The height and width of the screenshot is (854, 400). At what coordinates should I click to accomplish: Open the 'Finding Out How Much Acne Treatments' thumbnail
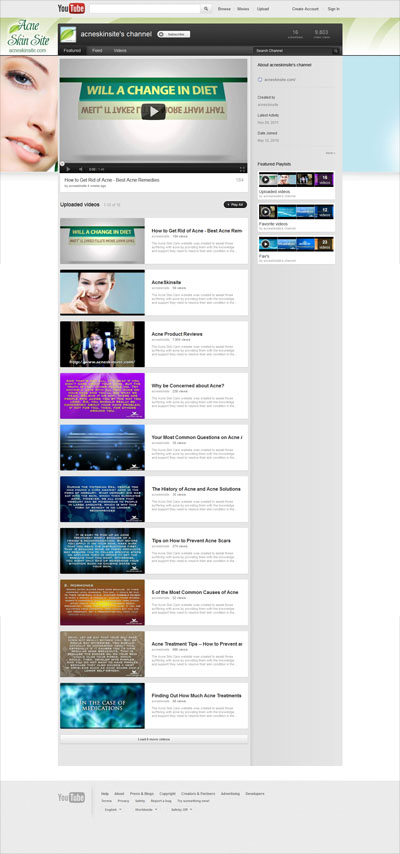coord(102,705)
